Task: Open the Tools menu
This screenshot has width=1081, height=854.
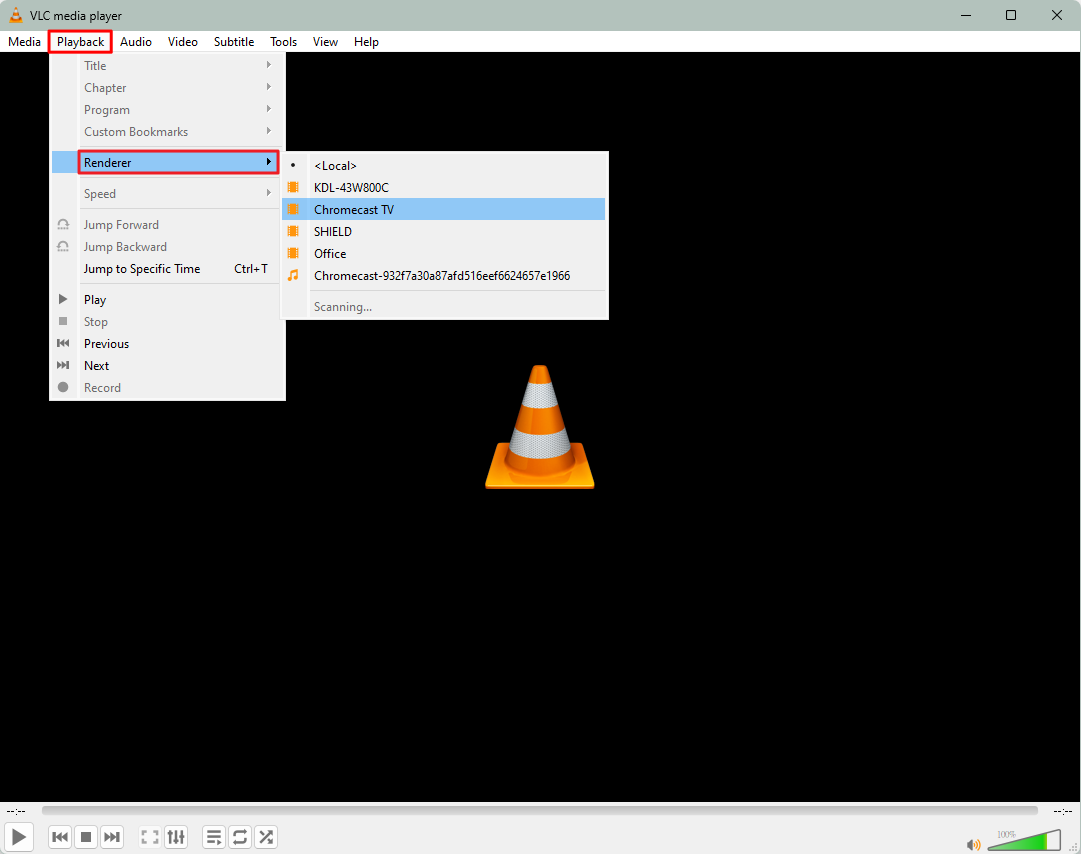Action: click(x=283, y=42)
